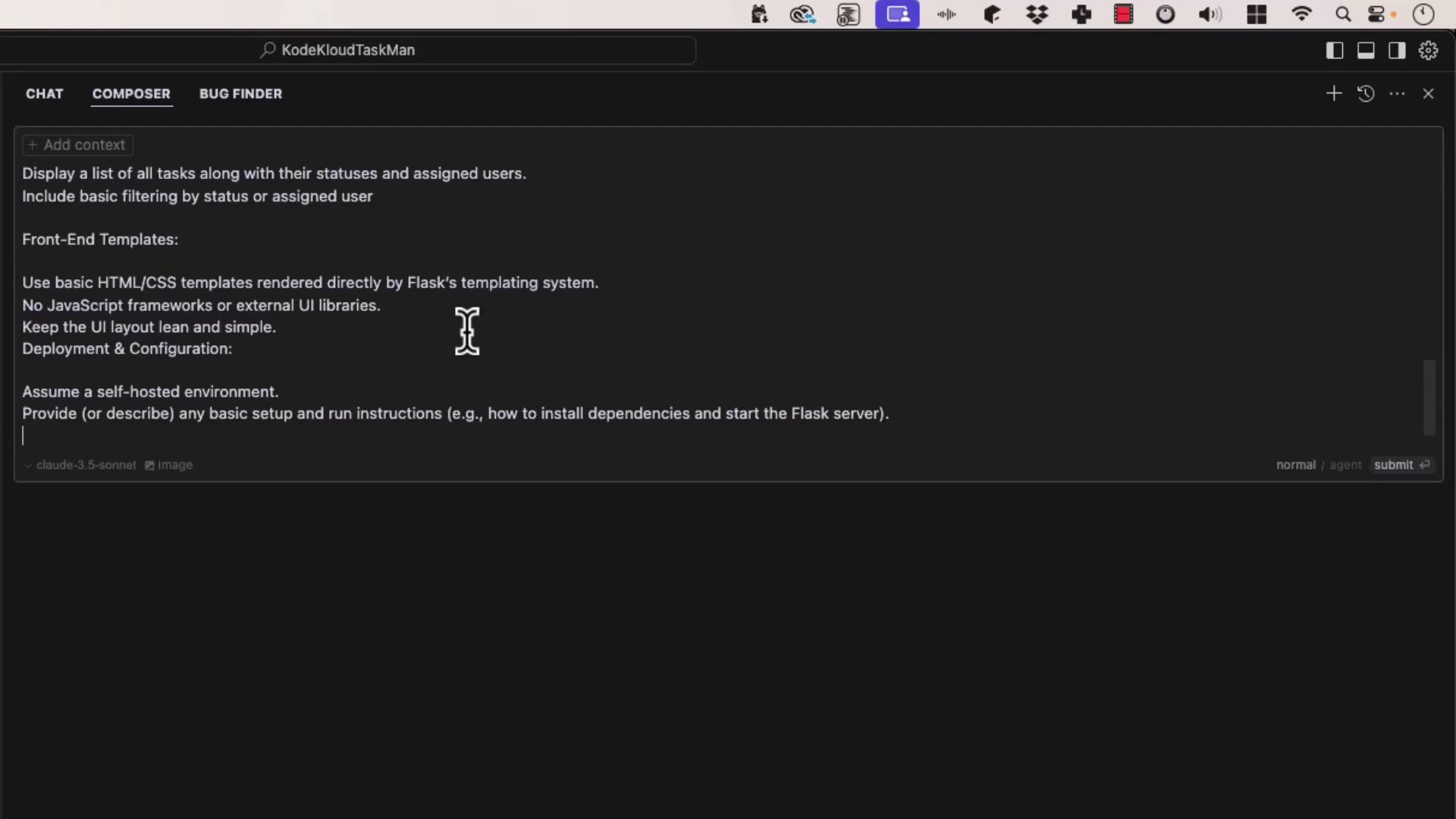Open the three-dot more options menu
Viewport: 1456px width, 819px height.
(1397, 93)
